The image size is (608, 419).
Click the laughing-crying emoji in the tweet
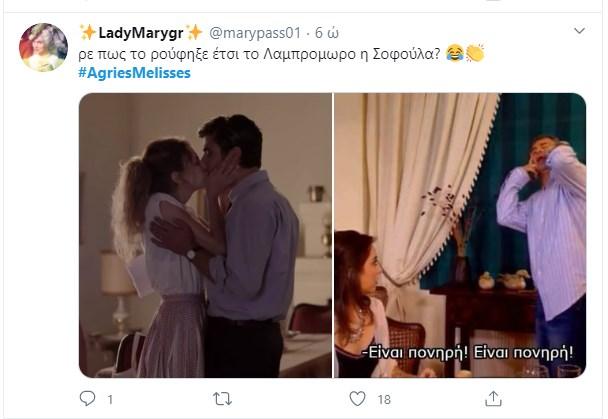click(455, 53)
